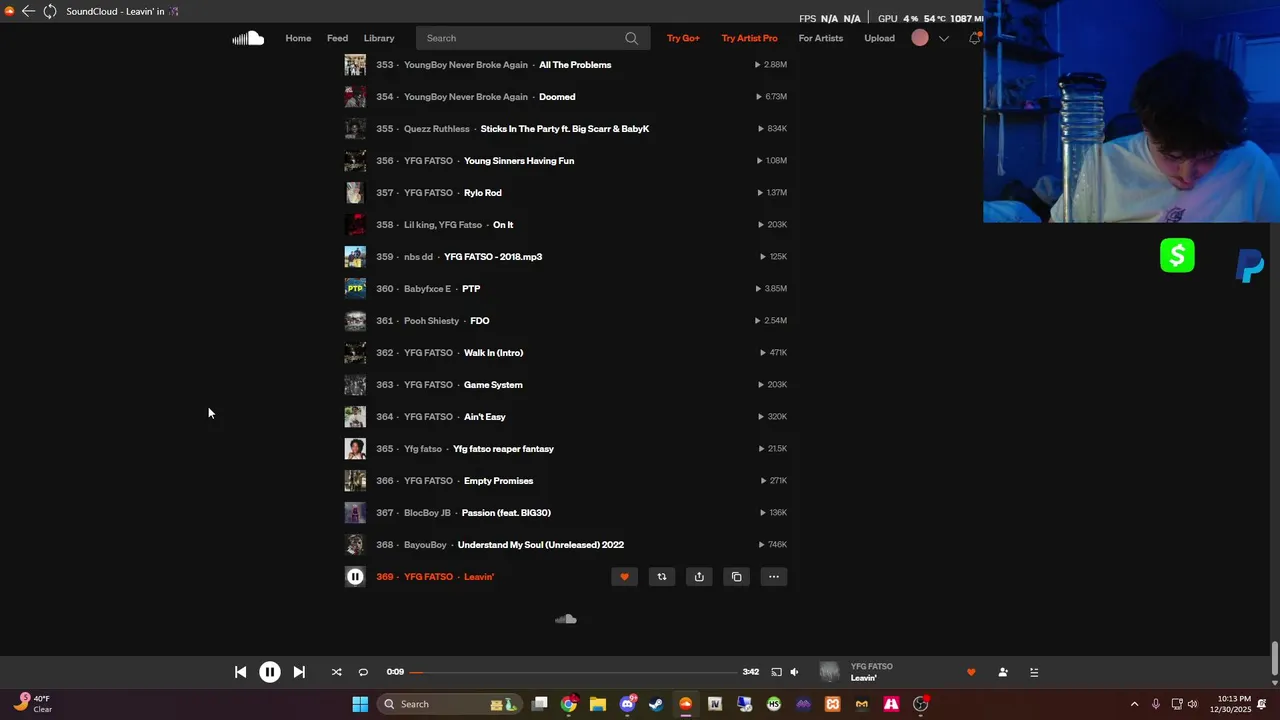Select track Game System
1280x720 pixels.
(493, 385)
